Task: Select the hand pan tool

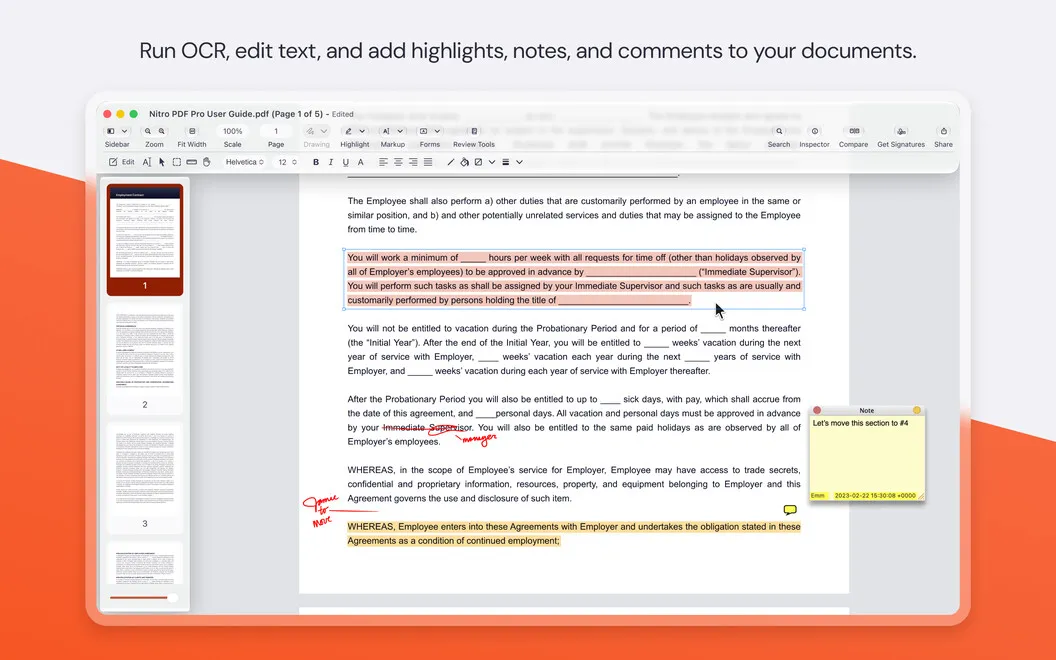Action: 207,162
